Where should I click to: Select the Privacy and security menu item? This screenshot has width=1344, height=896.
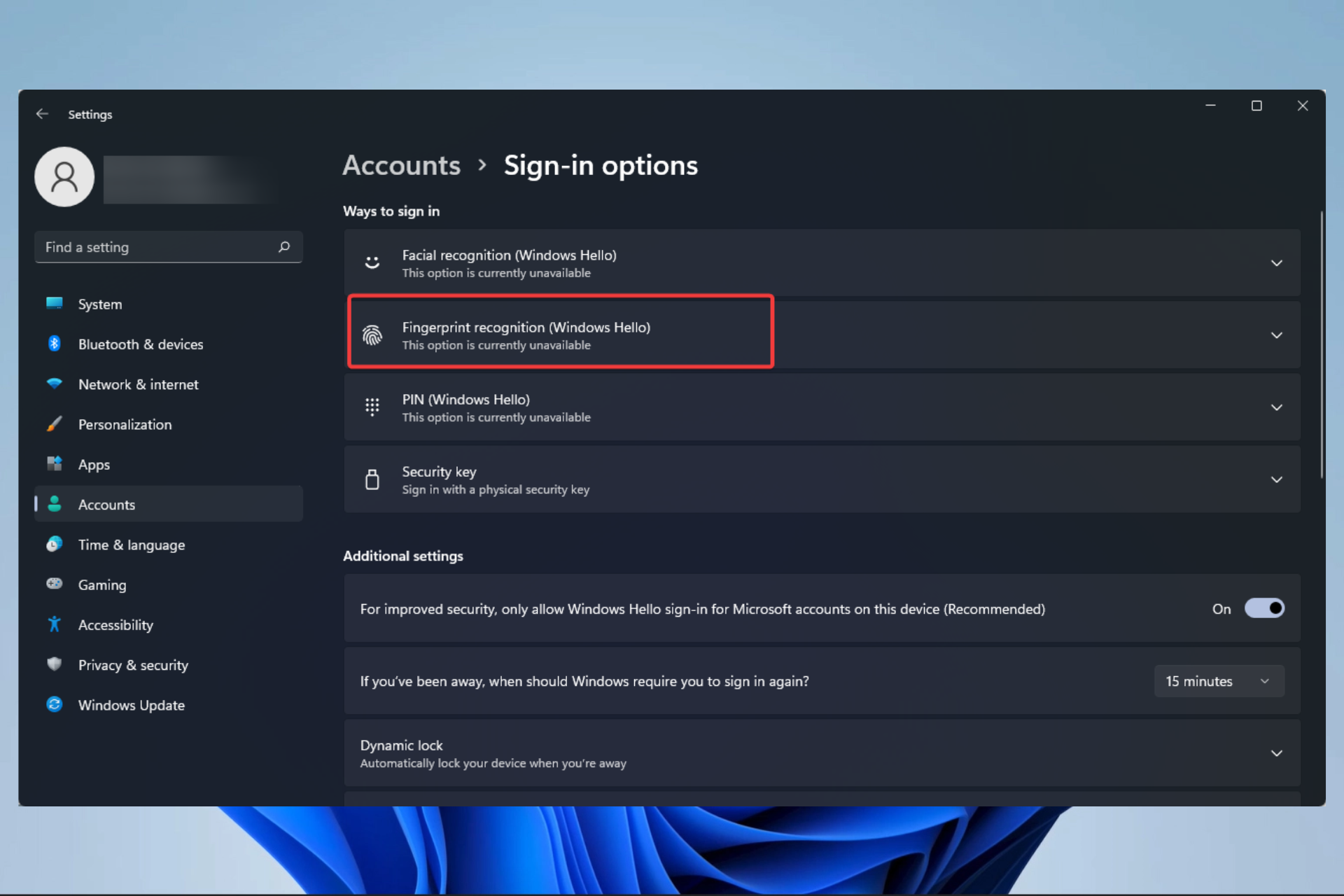pos(133,664)
